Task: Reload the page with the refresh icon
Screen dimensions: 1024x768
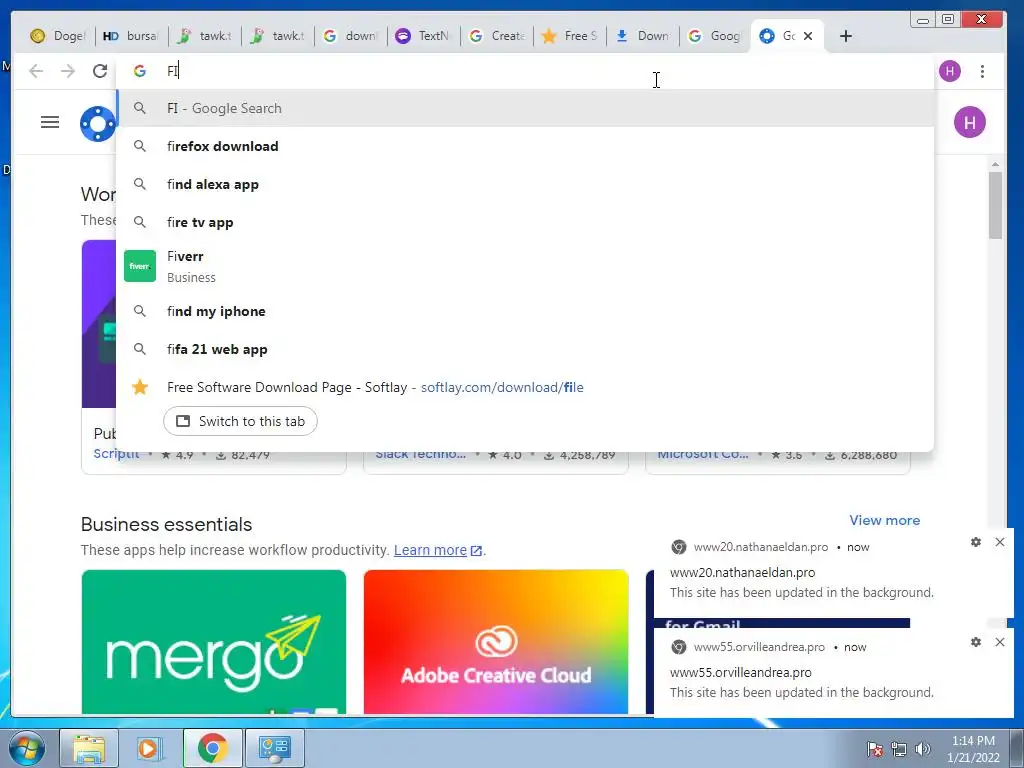Action: tap(100, 71)
